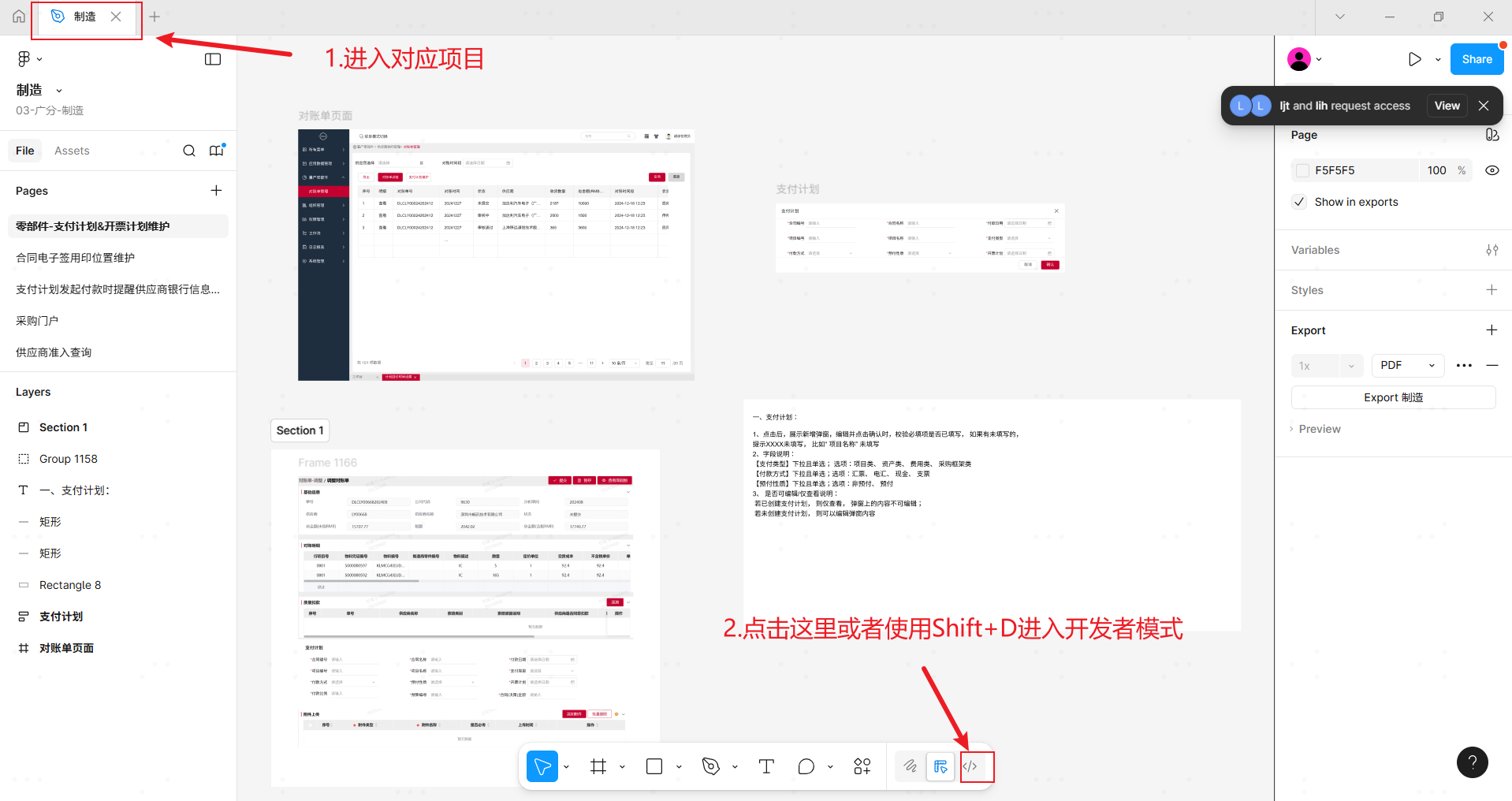Click the F5F5F5 page color swatch

(x=1302, y=170)
